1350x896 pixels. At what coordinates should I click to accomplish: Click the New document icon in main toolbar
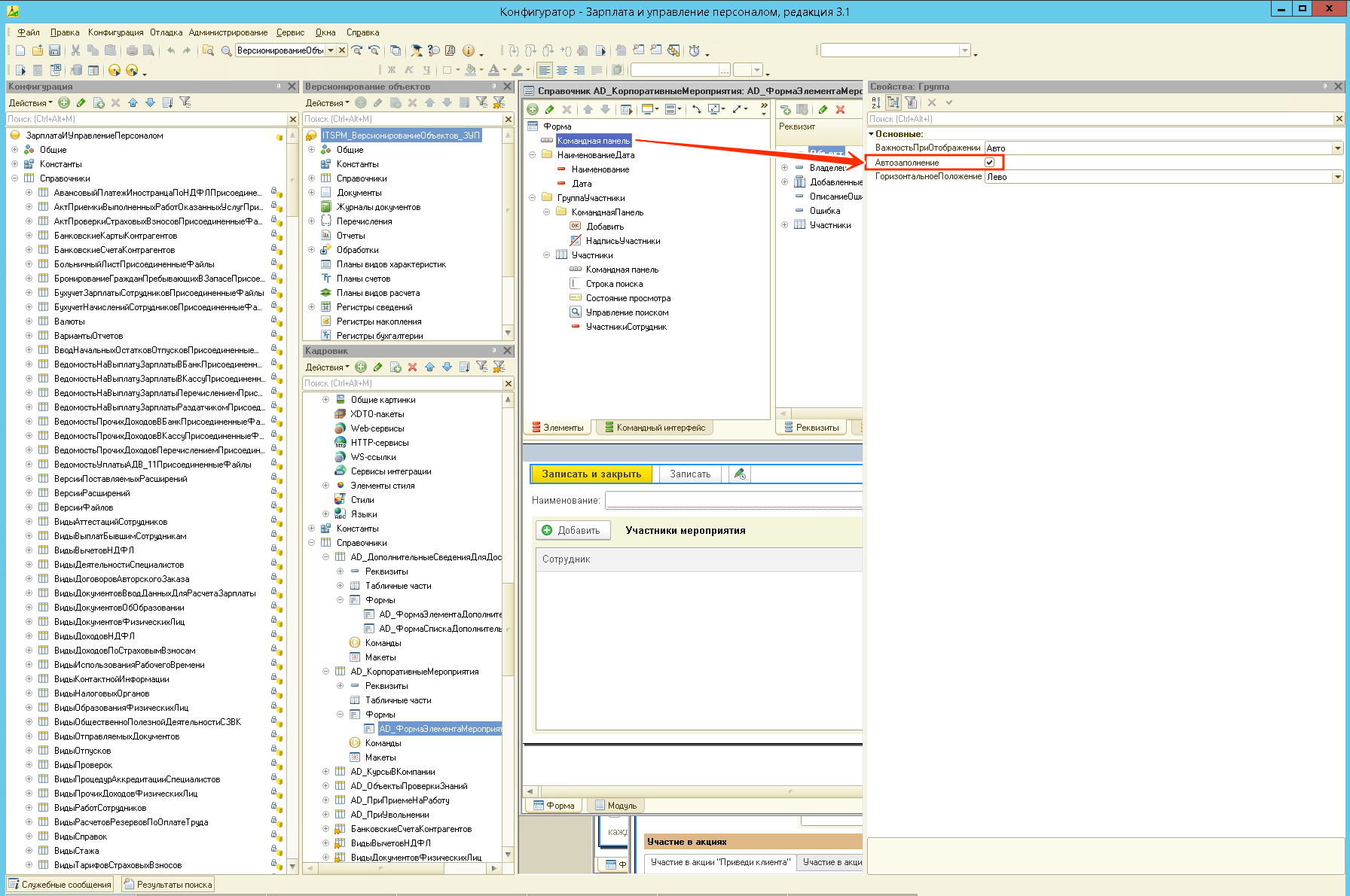(20, 50)
